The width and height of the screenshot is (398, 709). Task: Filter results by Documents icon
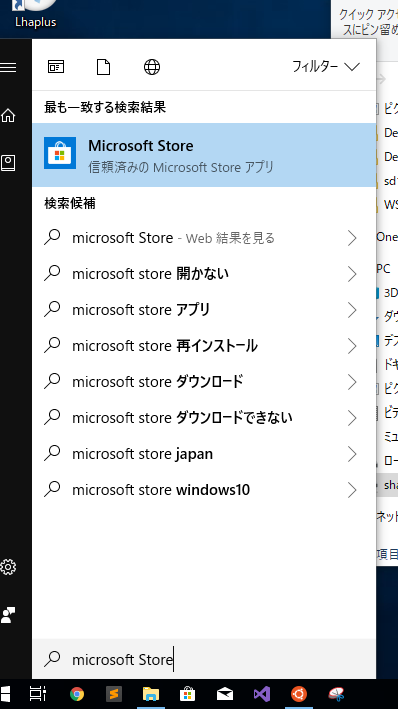104,67
